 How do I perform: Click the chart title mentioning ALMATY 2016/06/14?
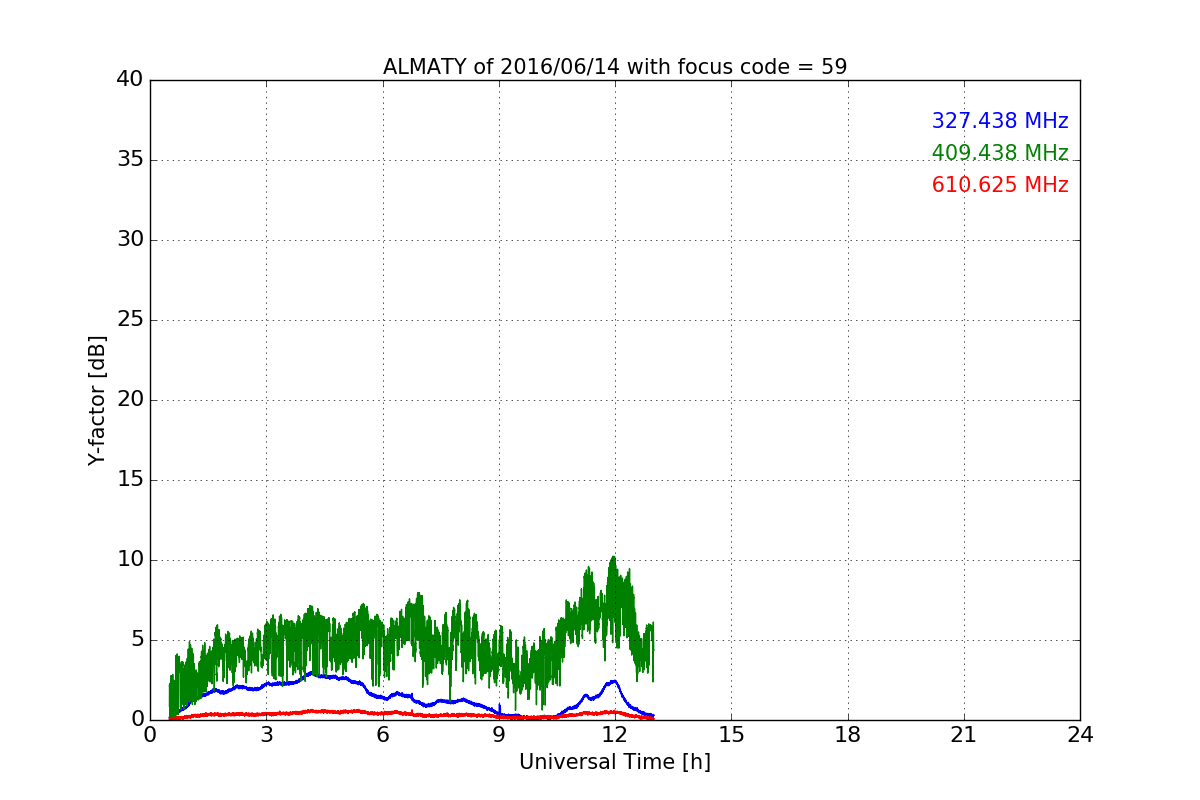pyautogui.click(x=615, y=67)
